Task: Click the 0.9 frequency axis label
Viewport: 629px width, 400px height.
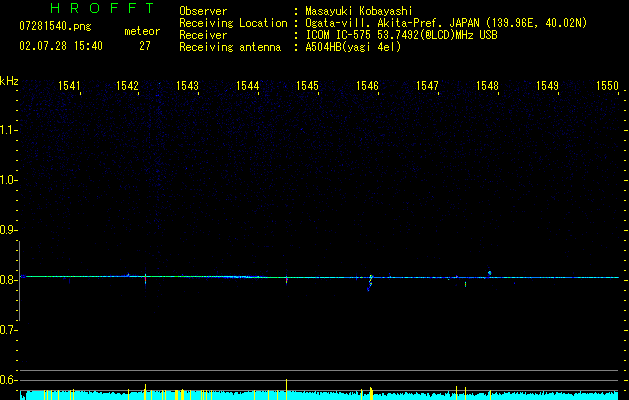Action: [8, 230]
